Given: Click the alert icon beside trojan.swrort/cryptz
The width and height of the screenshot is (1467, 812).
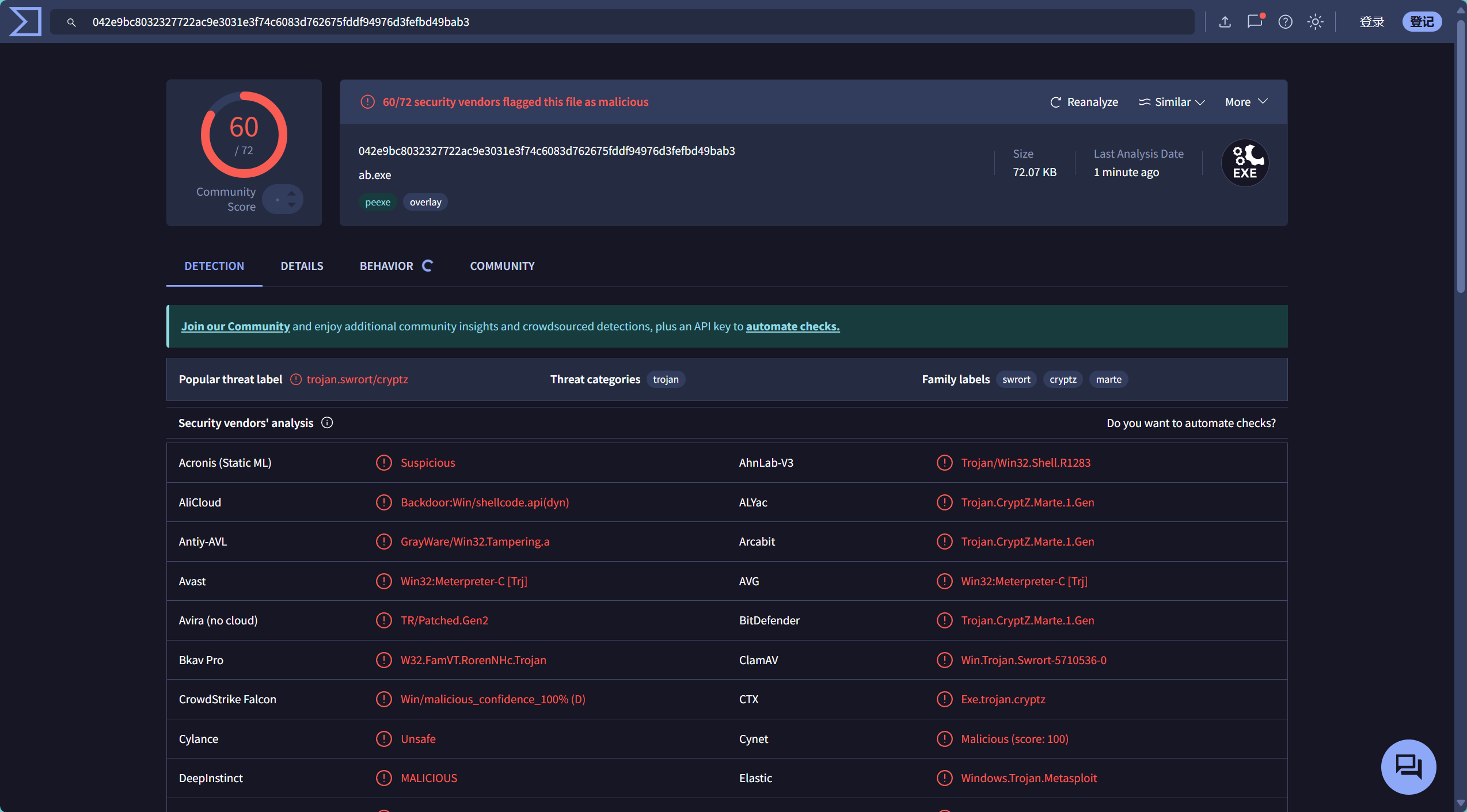Looking at the screenshot, I should coord(296,379).
